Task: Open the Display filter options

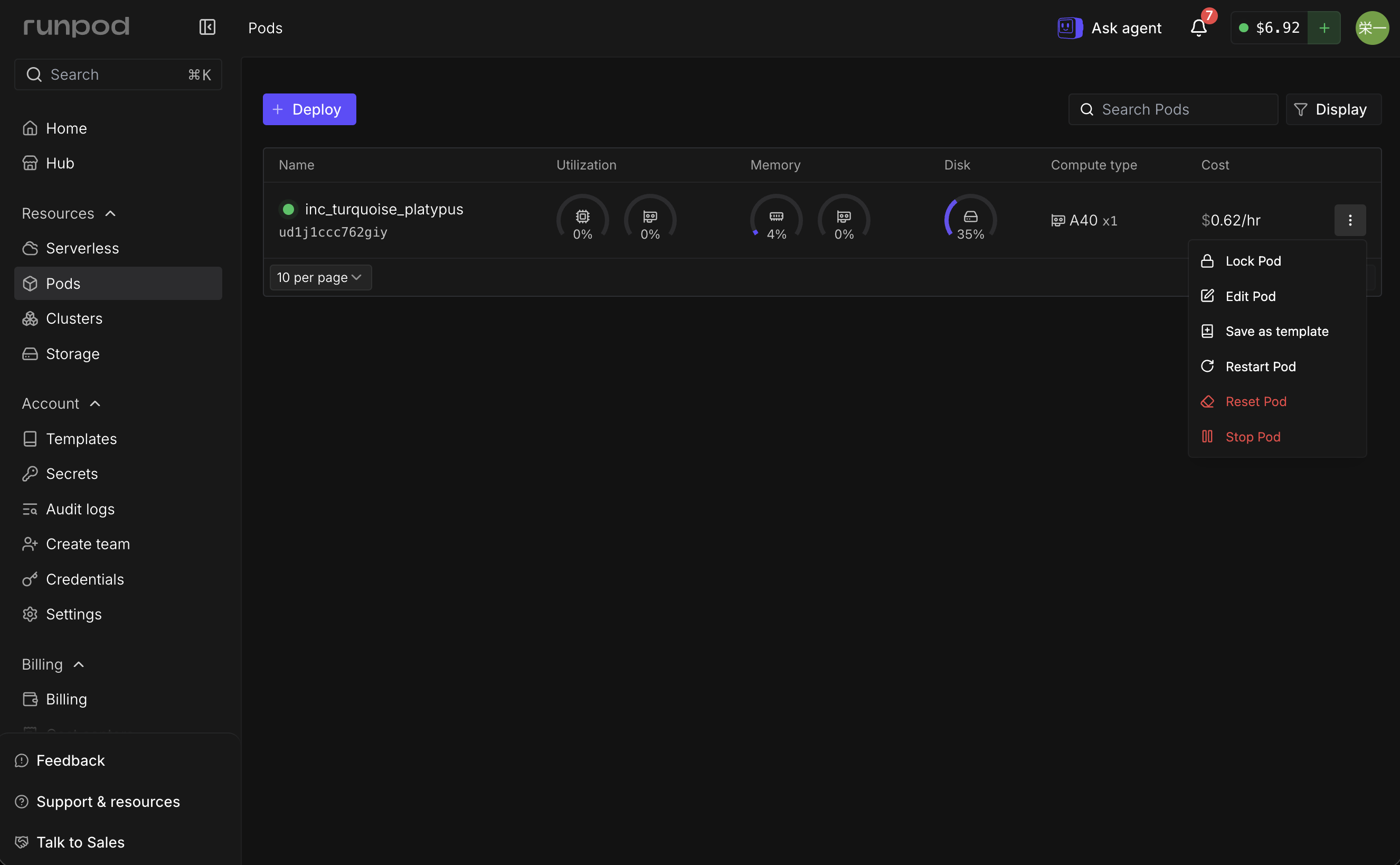Action: (1333, 109)
